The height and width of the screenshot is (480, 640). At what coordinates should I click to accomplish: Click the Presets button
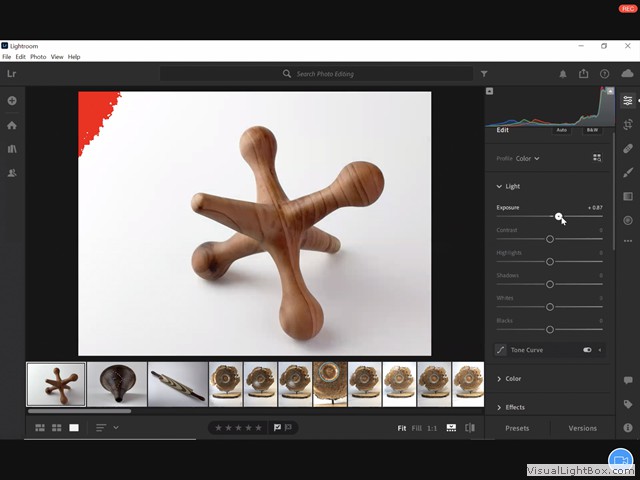coord(517,428)
